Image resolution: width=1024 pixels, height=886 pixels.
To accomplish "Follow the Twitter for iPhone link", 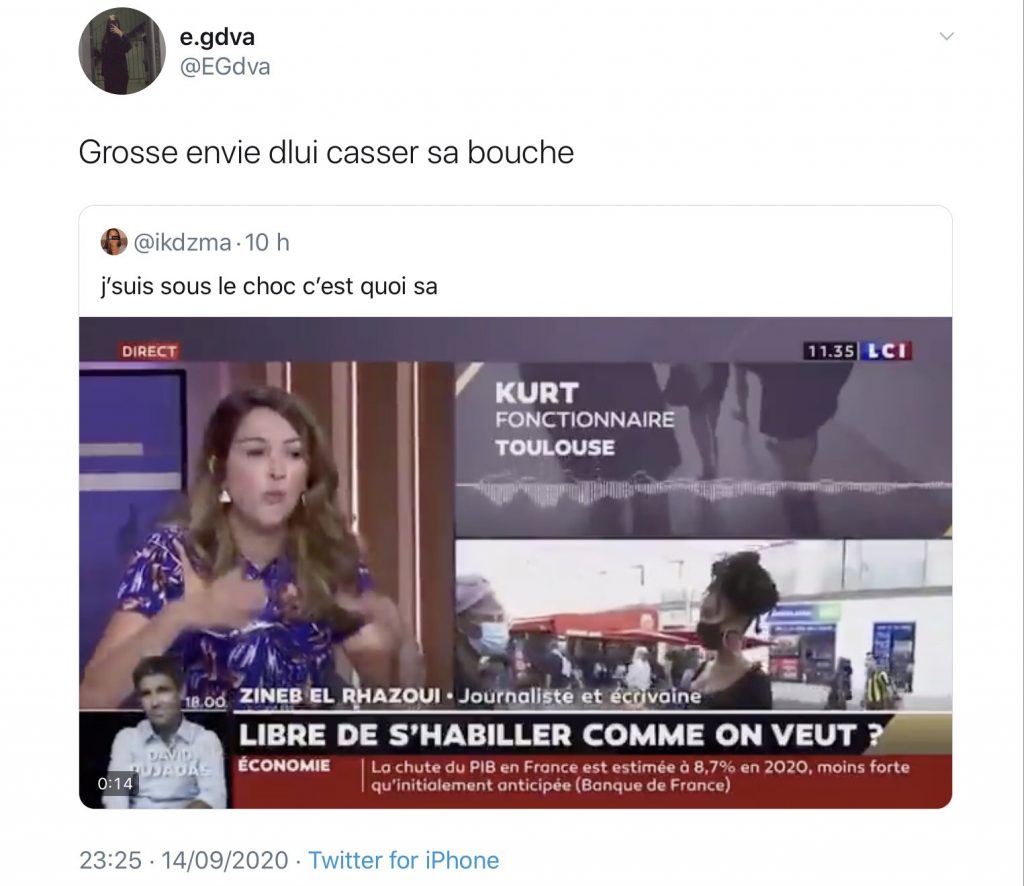I will pos(404,860).
